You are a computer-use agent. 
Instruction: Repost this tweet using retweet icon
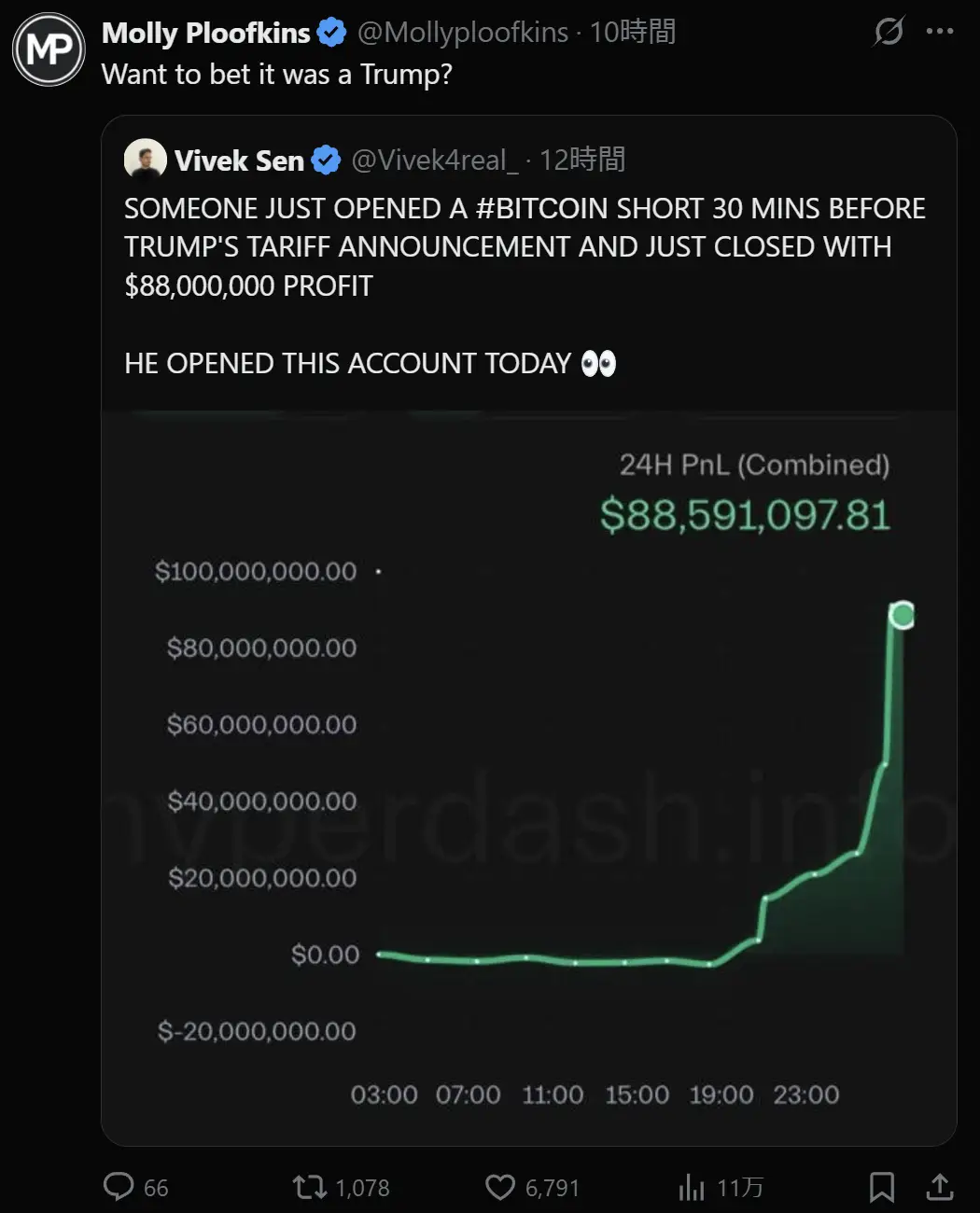[x=308, y=1187]
